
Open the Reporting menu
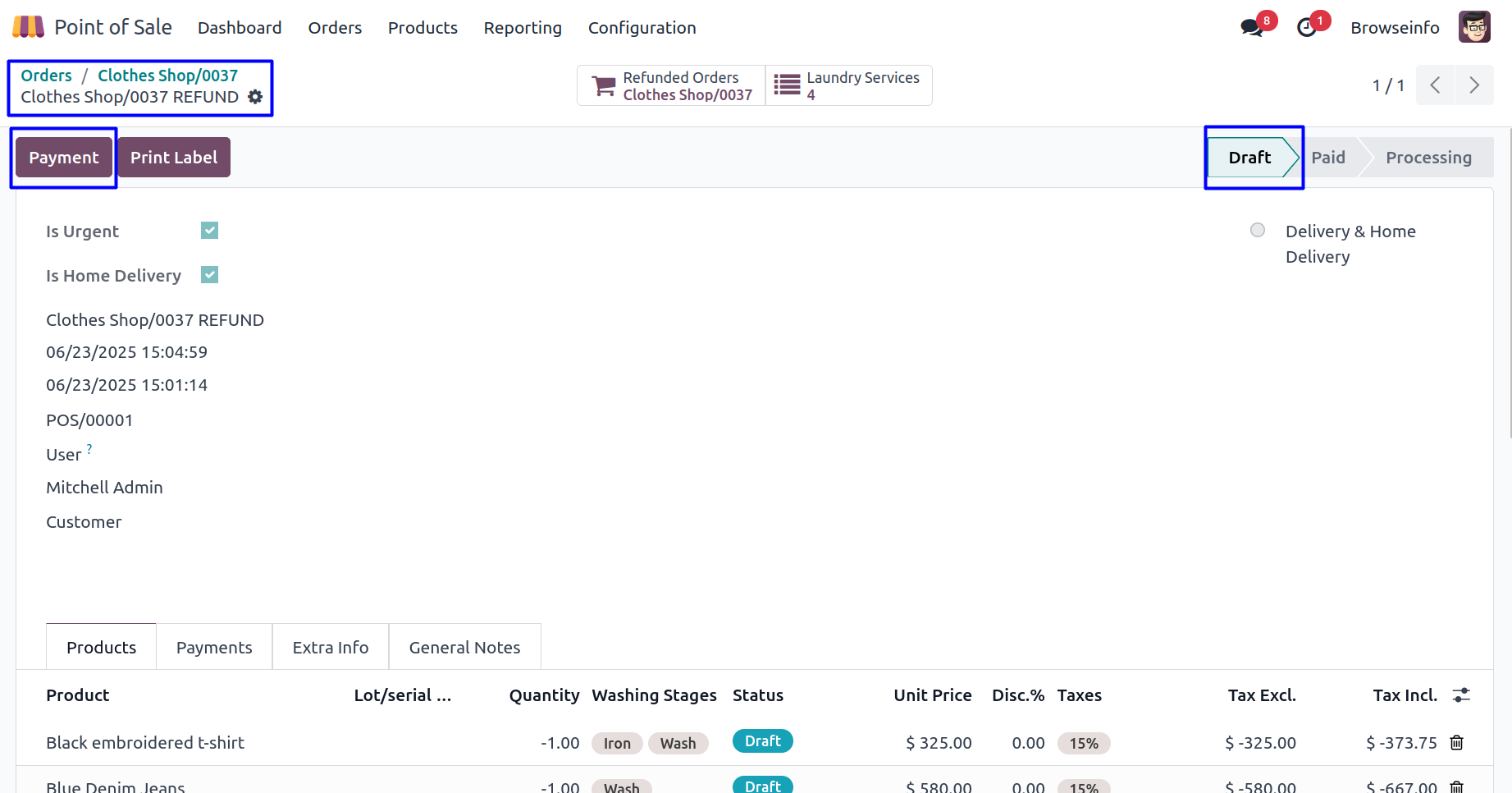click(523, 28)
